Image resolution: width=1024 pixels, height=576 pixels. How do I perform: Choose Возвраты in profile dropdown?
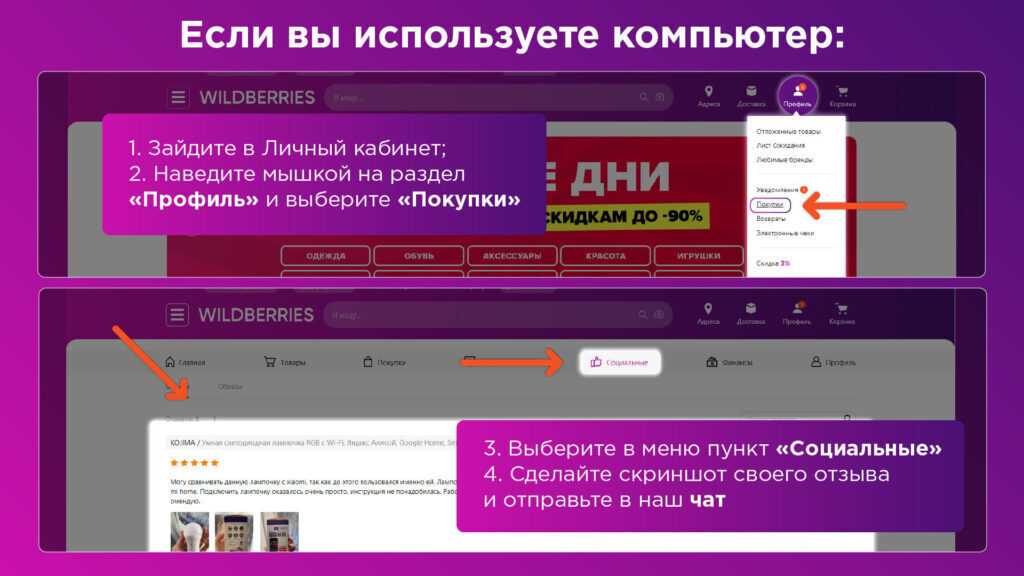pos(771,219)
